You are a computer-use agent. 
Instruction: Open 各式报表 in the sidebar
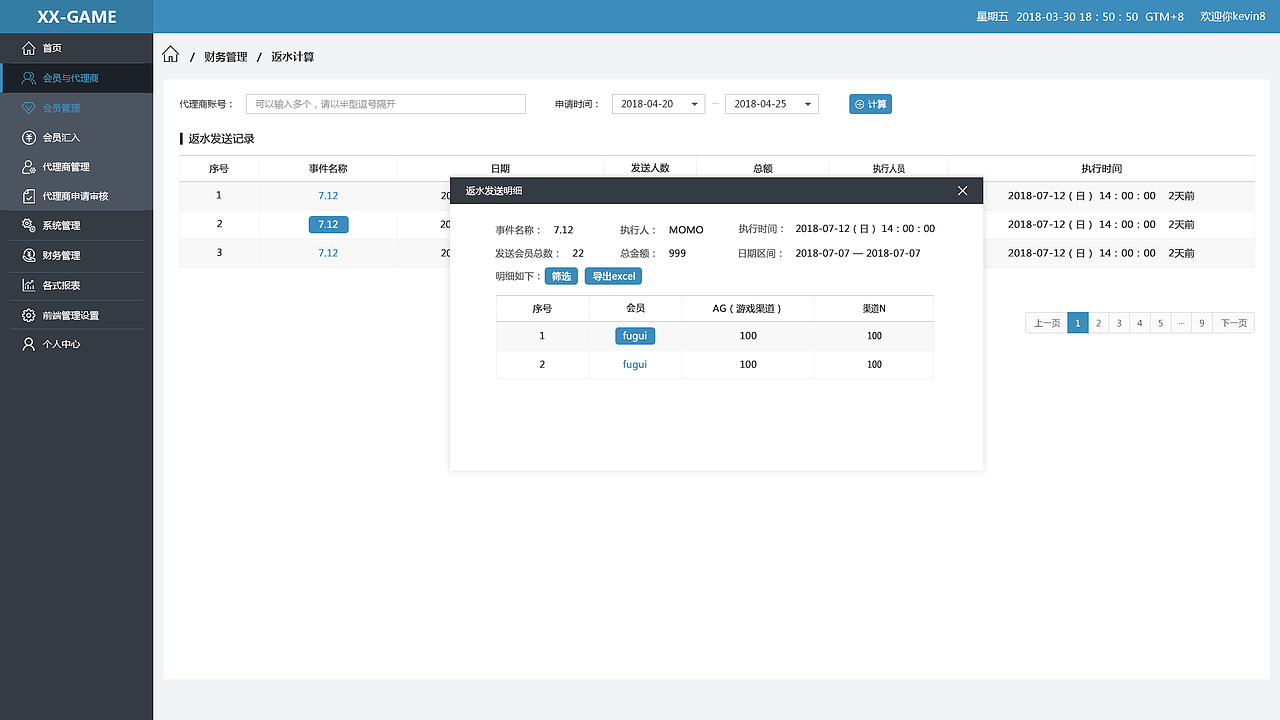76,286
